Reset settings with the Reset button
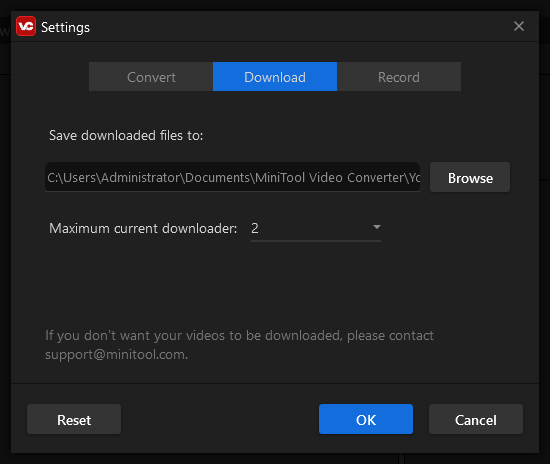This screenshot has height=464, width=550. point(74,419)
